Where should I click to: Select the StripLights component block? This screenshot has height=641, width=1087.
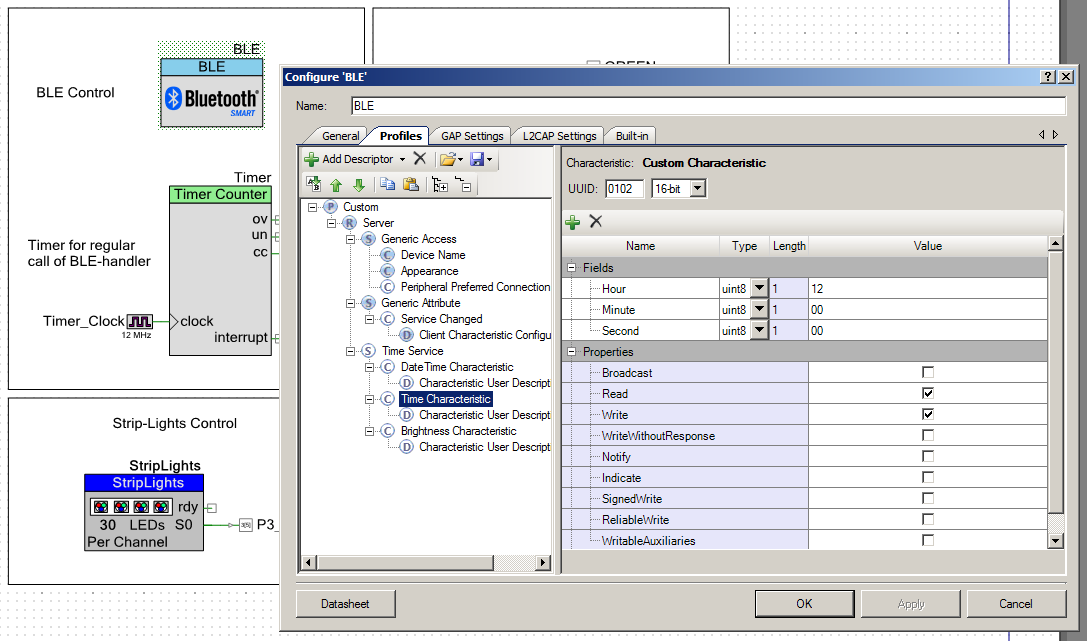coord(144,512)
